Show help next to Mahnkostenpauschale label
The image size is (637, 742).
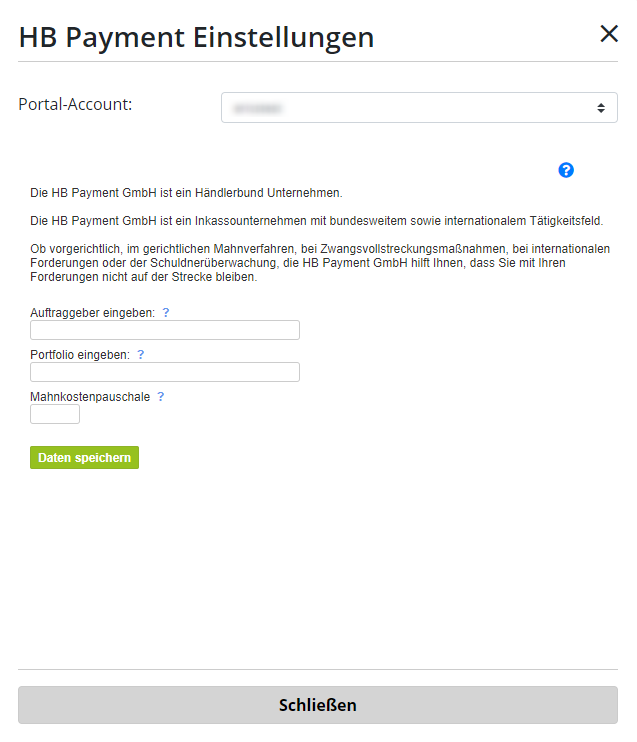click(160, 397)
